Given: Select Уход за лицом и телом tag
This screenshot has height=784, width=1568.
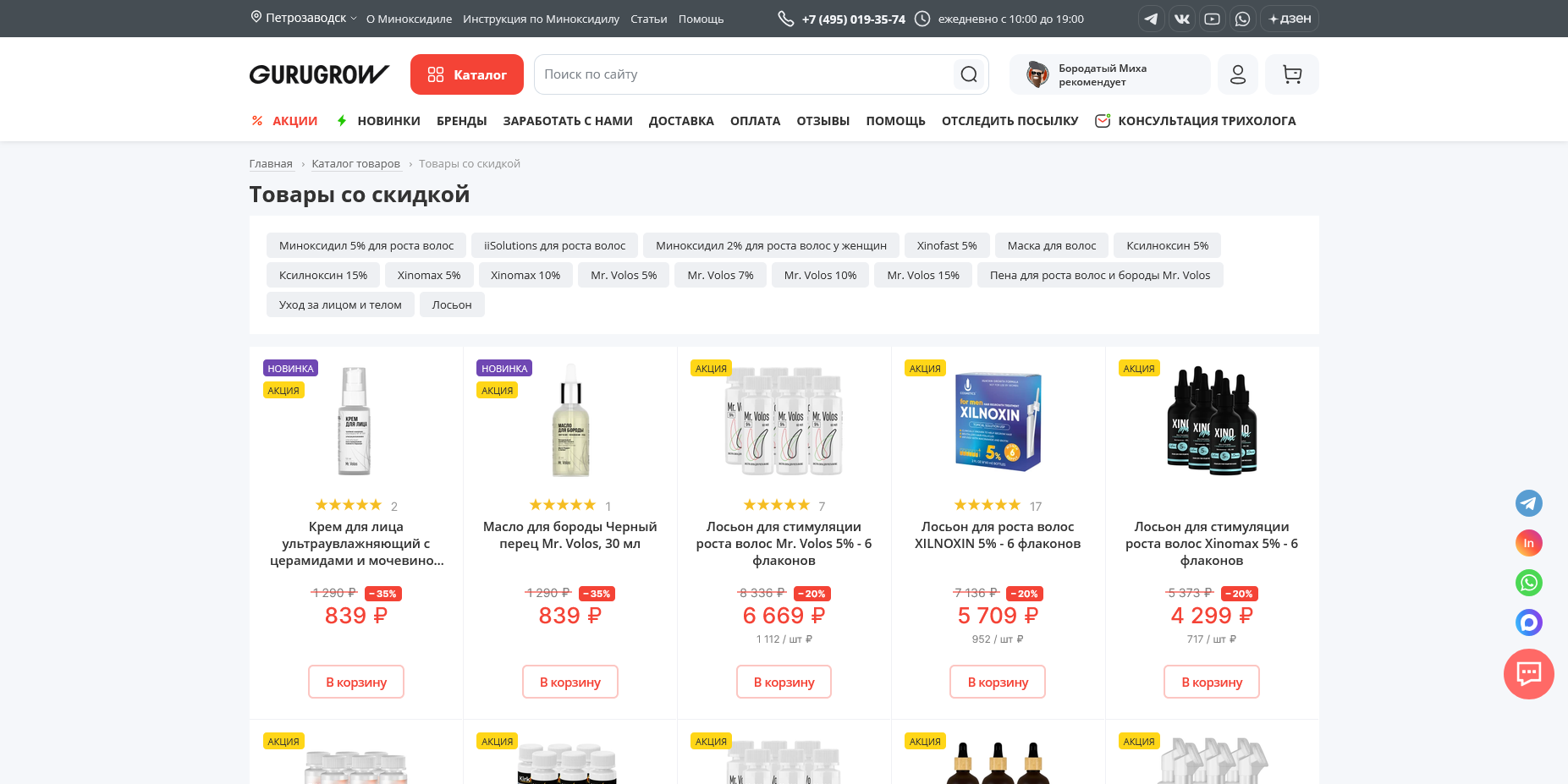Looking at the screenshot, I should pos(340,304).
